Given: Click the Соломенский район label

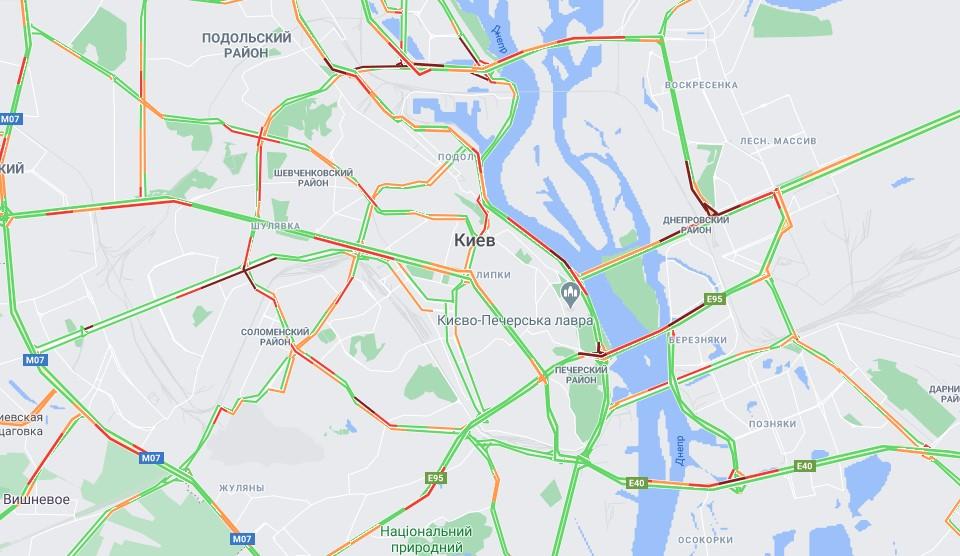Looking at the screenshot, I should pos(275,337).
